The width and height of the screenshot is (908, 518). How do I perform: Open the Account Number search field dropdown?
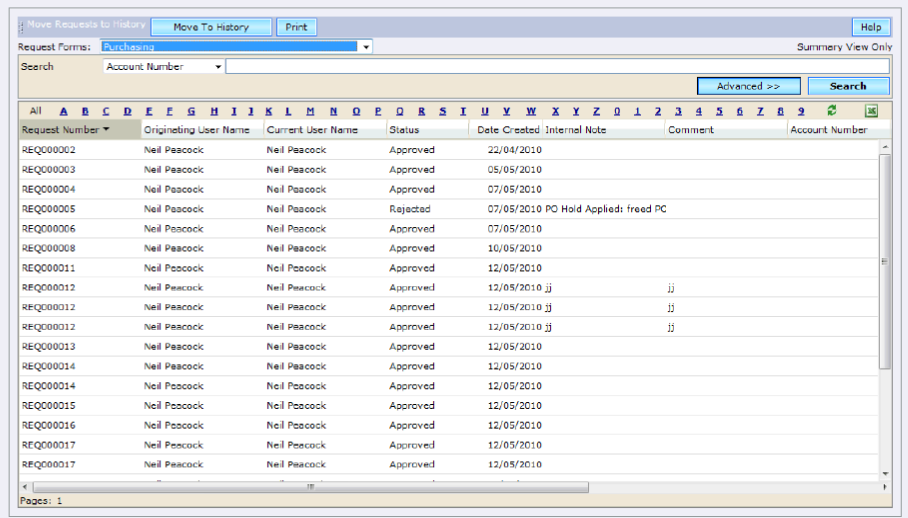click(218, 67)
